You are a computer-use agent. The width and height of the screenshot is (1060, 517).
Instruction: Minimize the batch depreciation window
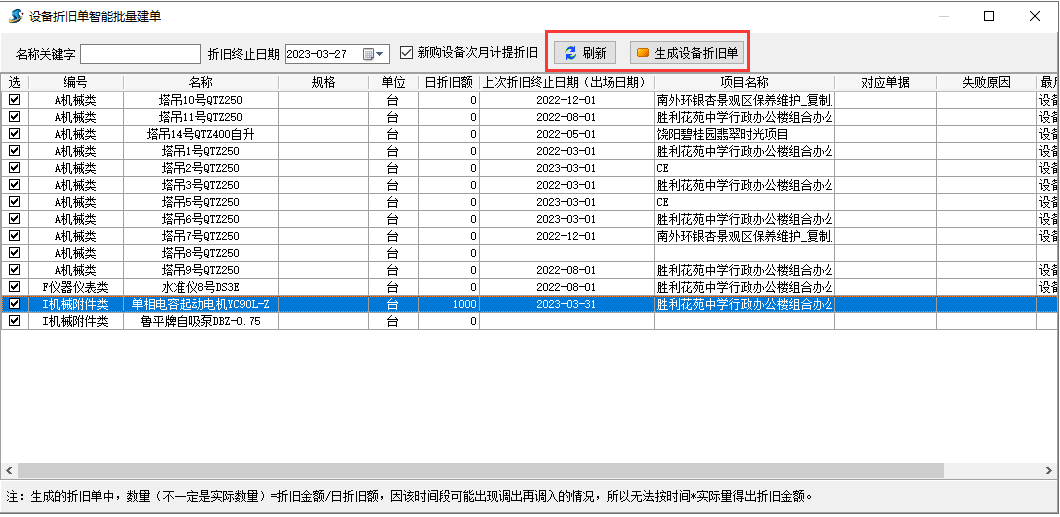coord(943,16)
